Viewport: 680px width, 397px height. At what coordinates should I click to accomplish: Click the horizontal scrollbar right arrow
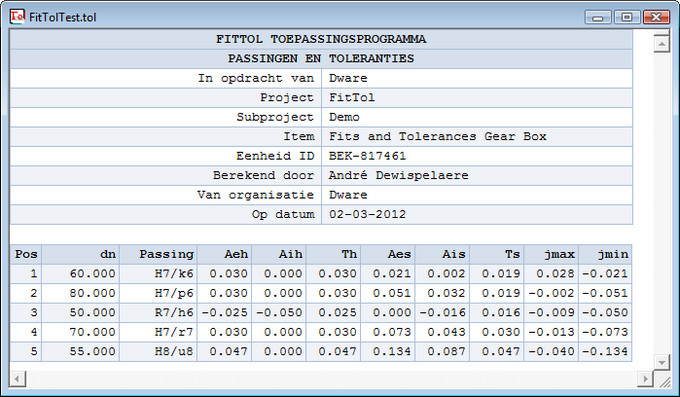tap(645, 379)
